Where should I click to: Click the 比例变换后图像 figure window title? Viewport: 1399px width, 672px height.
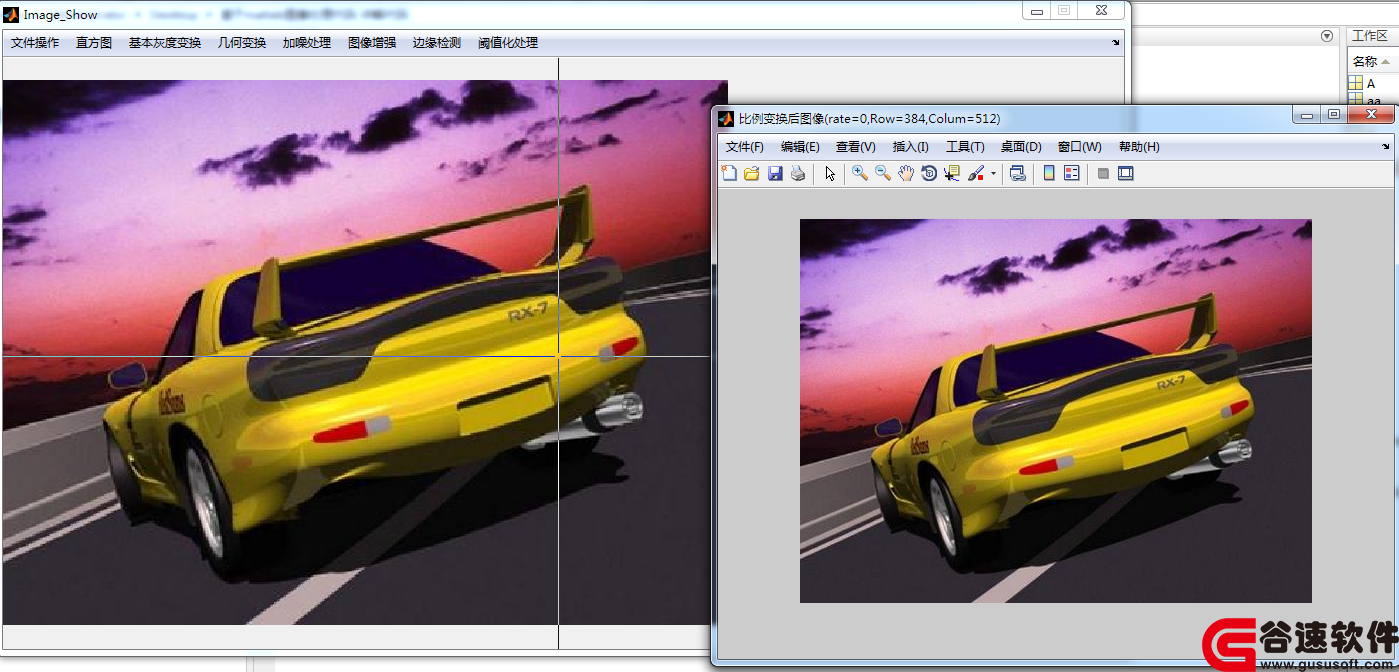[x=869, y=118]
